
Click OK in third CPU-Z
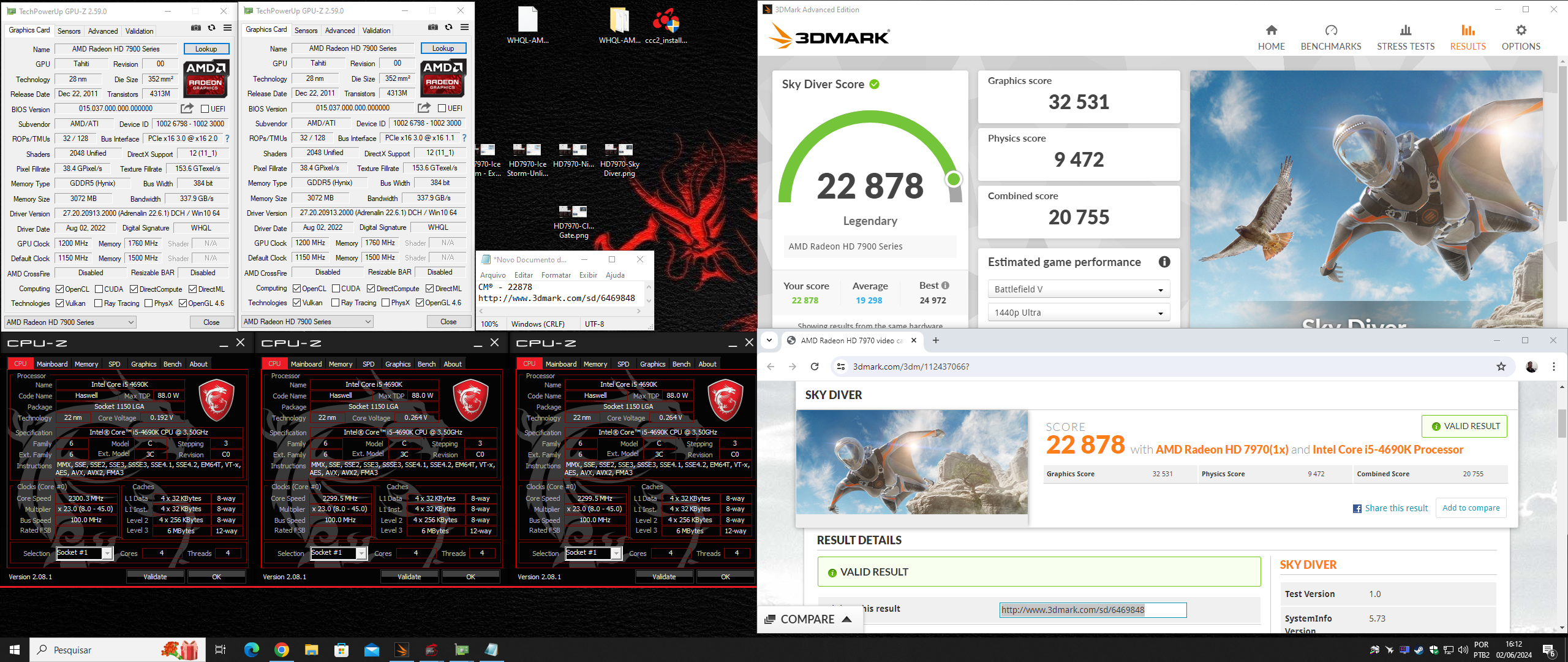(x=725, y=577)
